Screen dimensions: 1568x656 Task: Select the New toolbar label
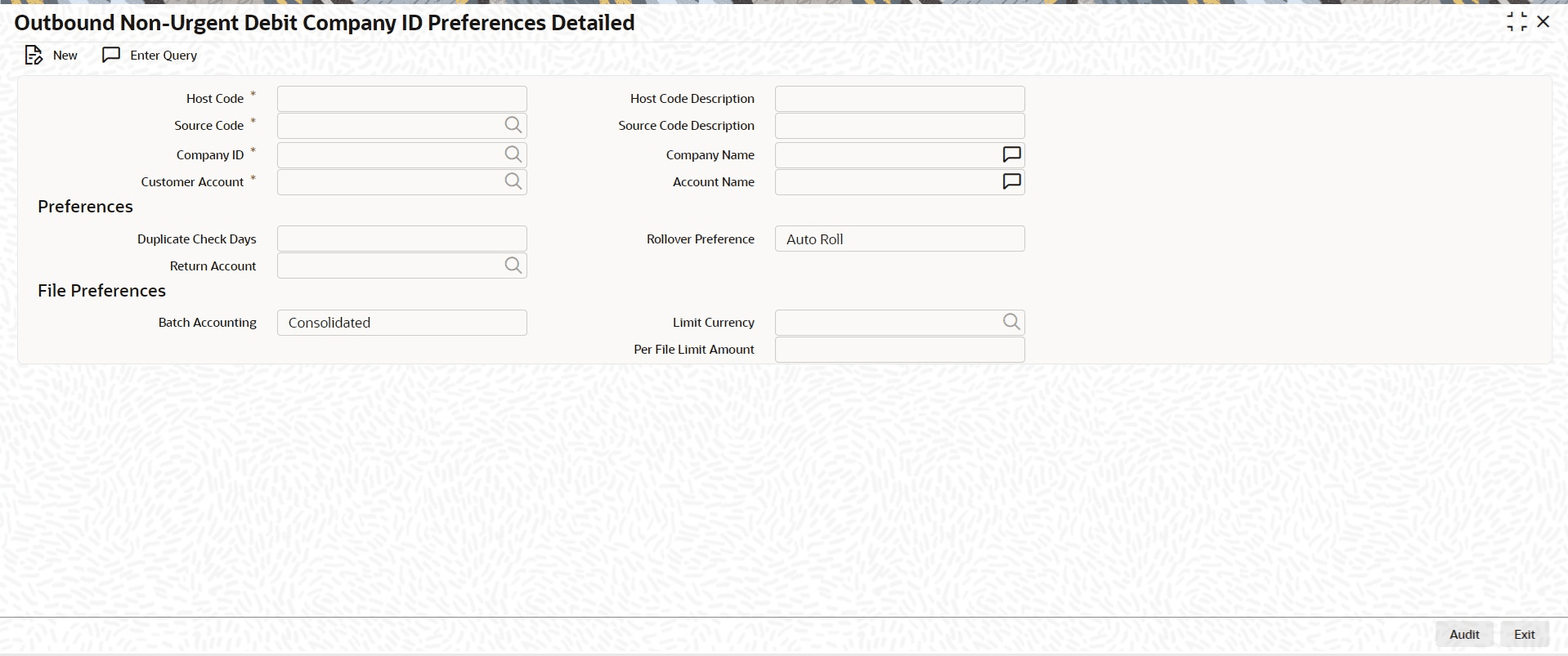(65, 56)
